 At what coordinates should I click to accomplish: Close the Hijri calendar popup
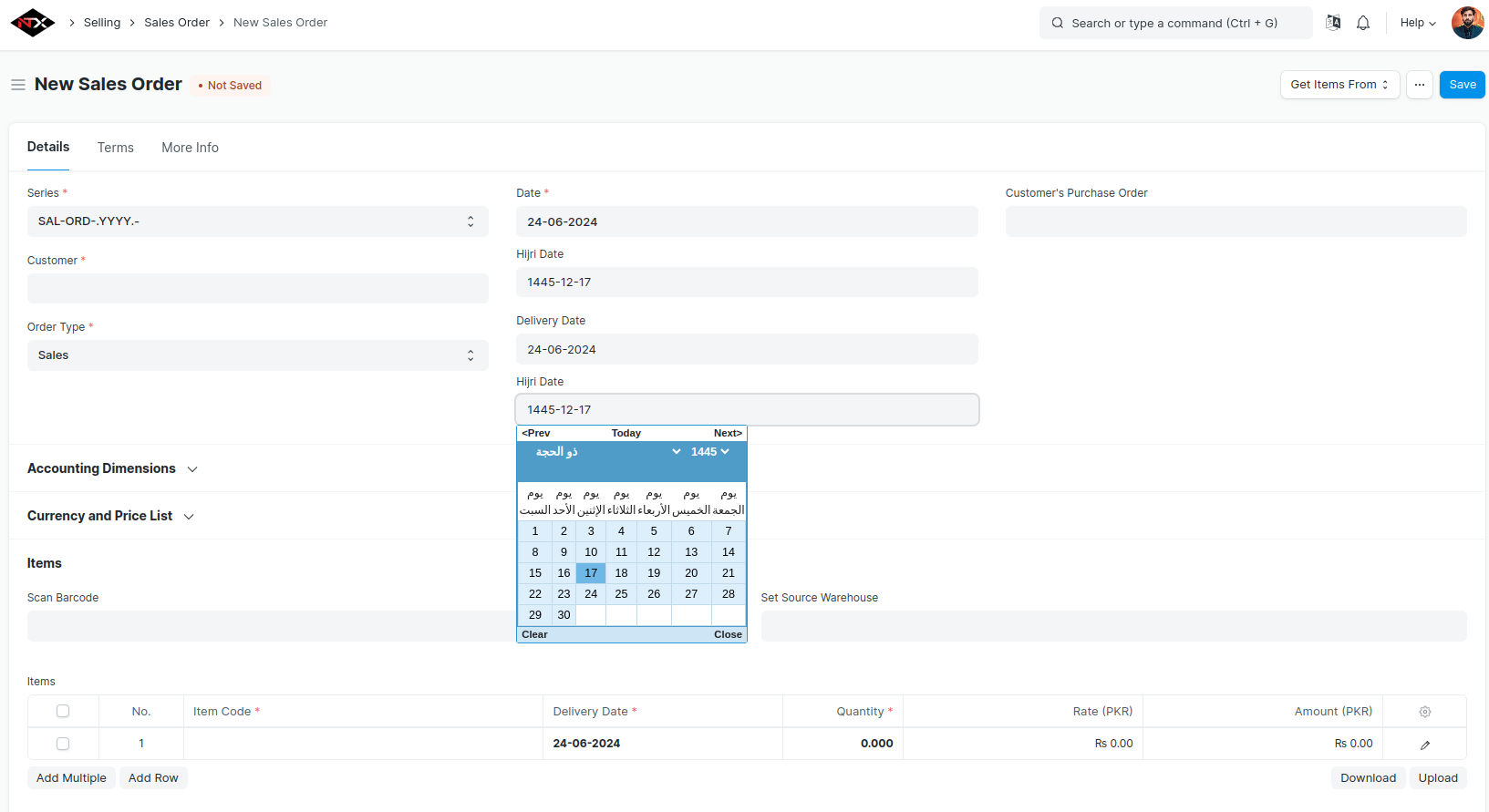pos(728,634)
